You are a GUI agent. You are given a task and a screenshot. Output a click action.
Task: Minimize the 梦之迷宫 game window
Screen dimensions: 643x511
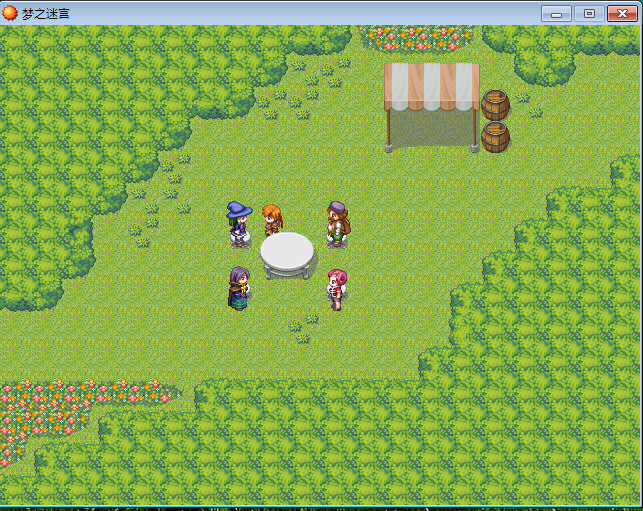point(556,14)
